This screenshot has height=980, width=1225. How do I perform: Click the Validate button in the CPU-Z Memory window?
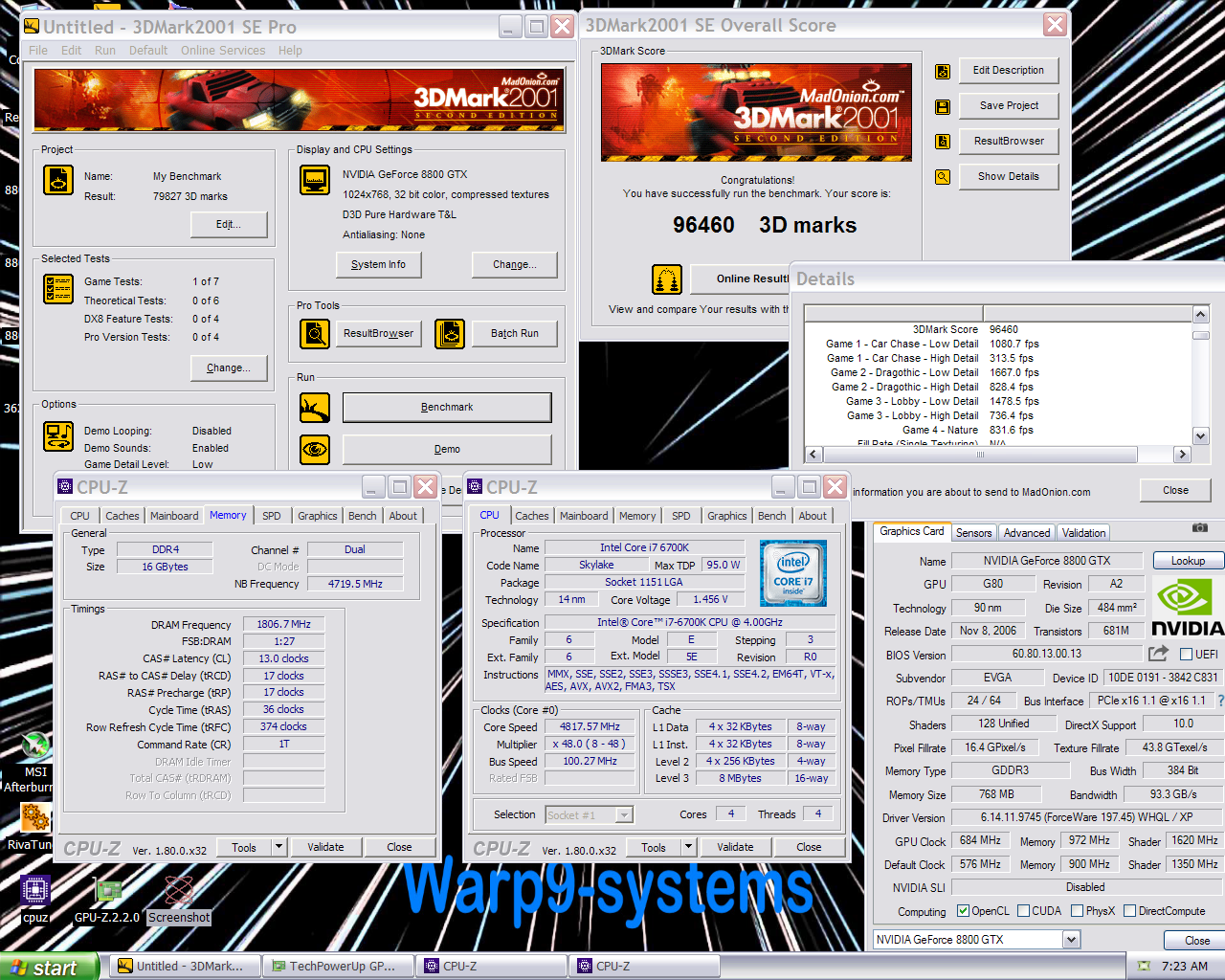point(325,847)
